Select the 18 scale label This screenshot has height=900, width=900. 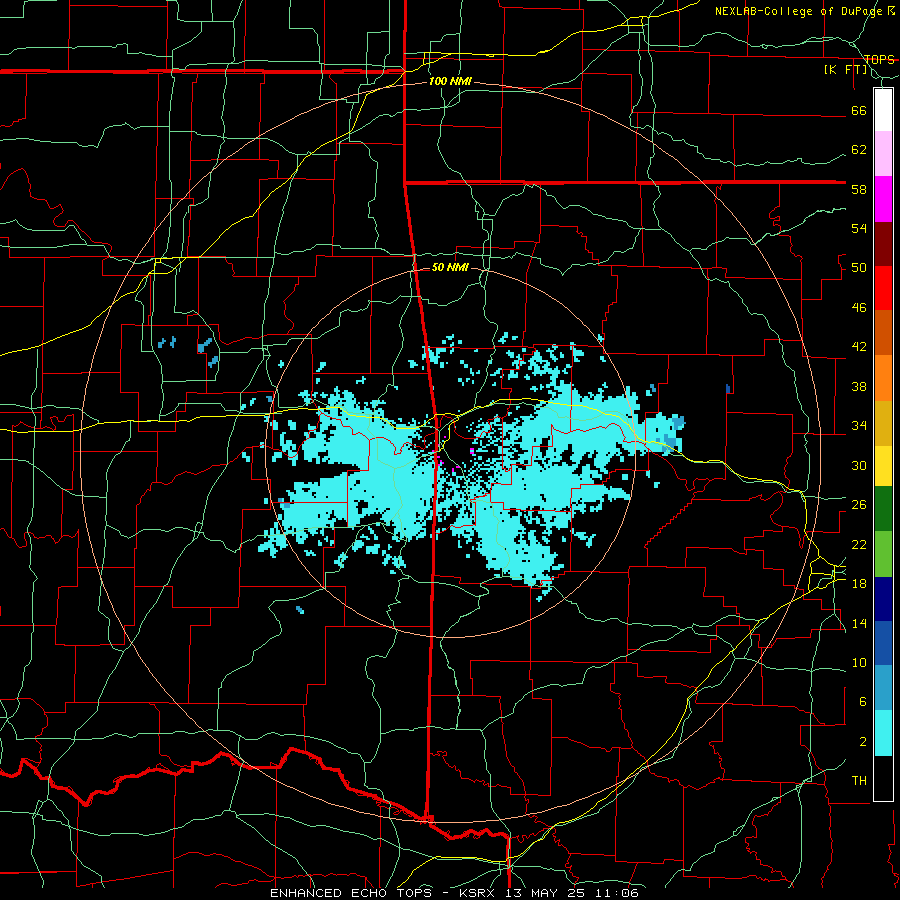[x=859, y=584]
